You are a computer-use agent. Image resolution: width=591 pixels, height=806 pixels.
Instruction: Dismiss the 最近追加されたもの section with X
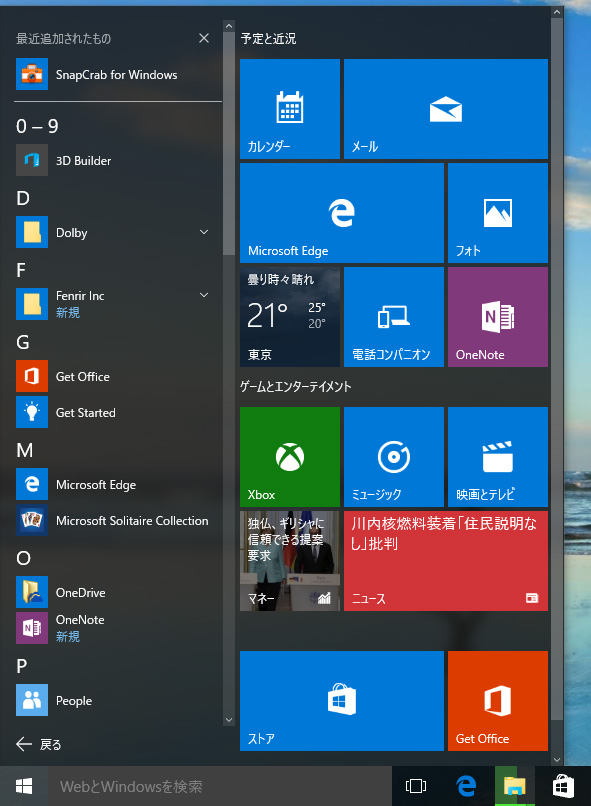204,38
